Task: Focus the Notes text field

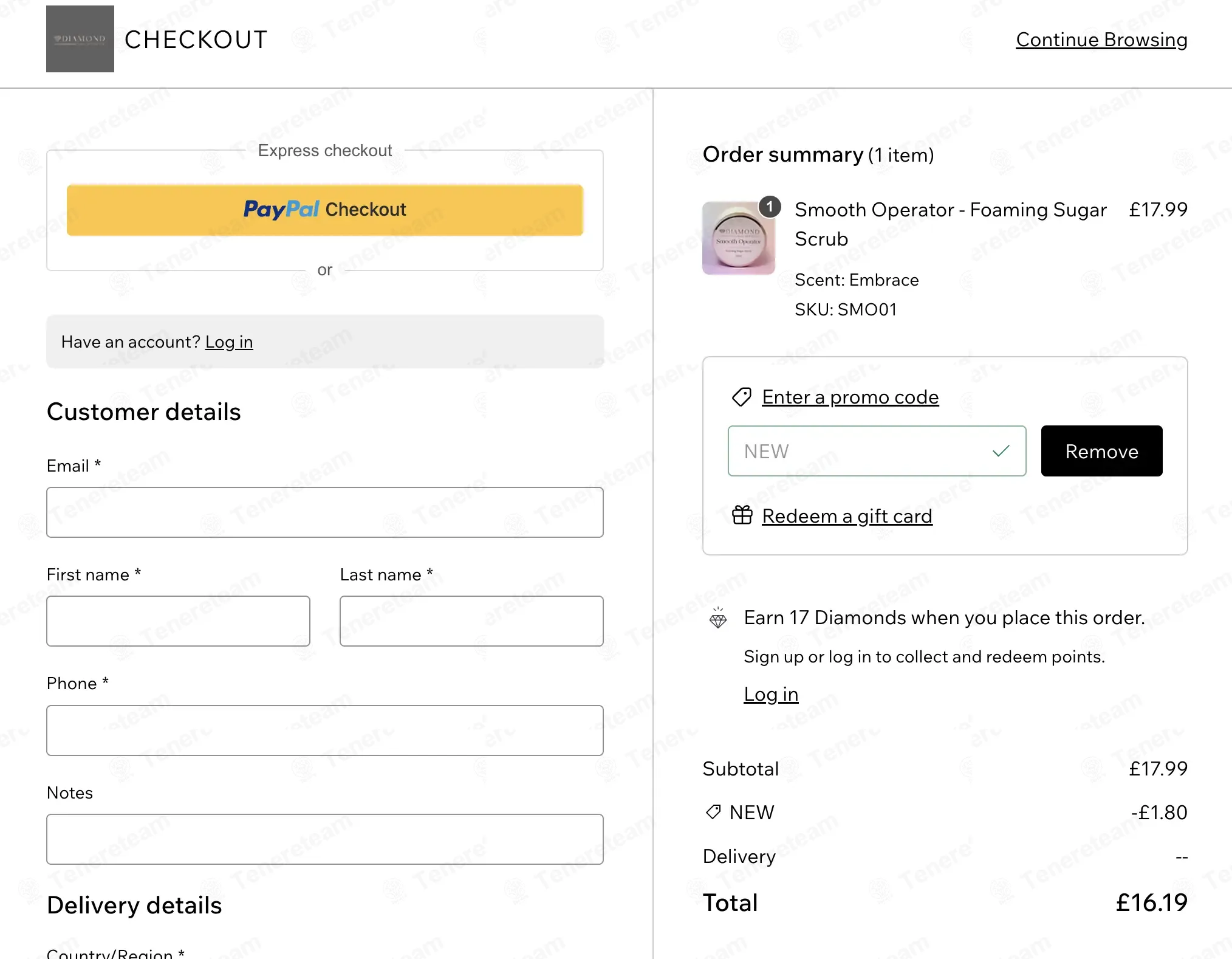Action: tap(325, 839)
